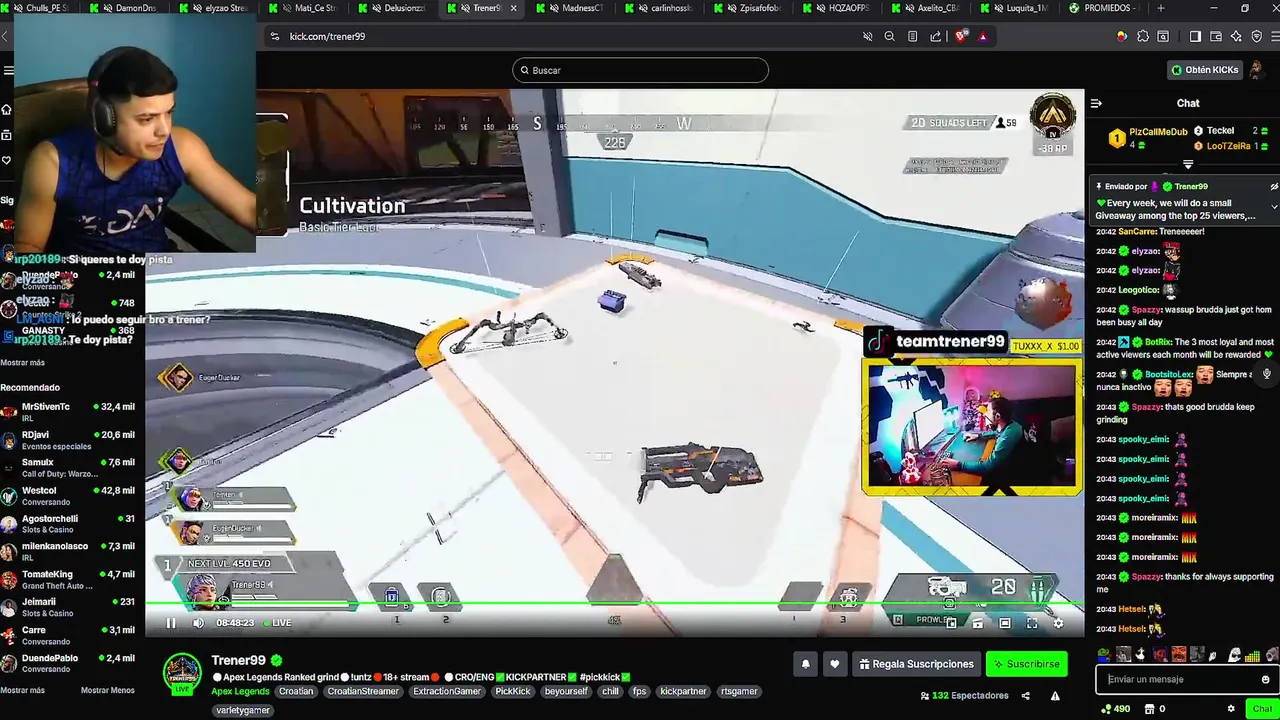The image size is (1280, 720).
Task: Open channel points 490 indicator
Action: click(x=1115, y=709)
